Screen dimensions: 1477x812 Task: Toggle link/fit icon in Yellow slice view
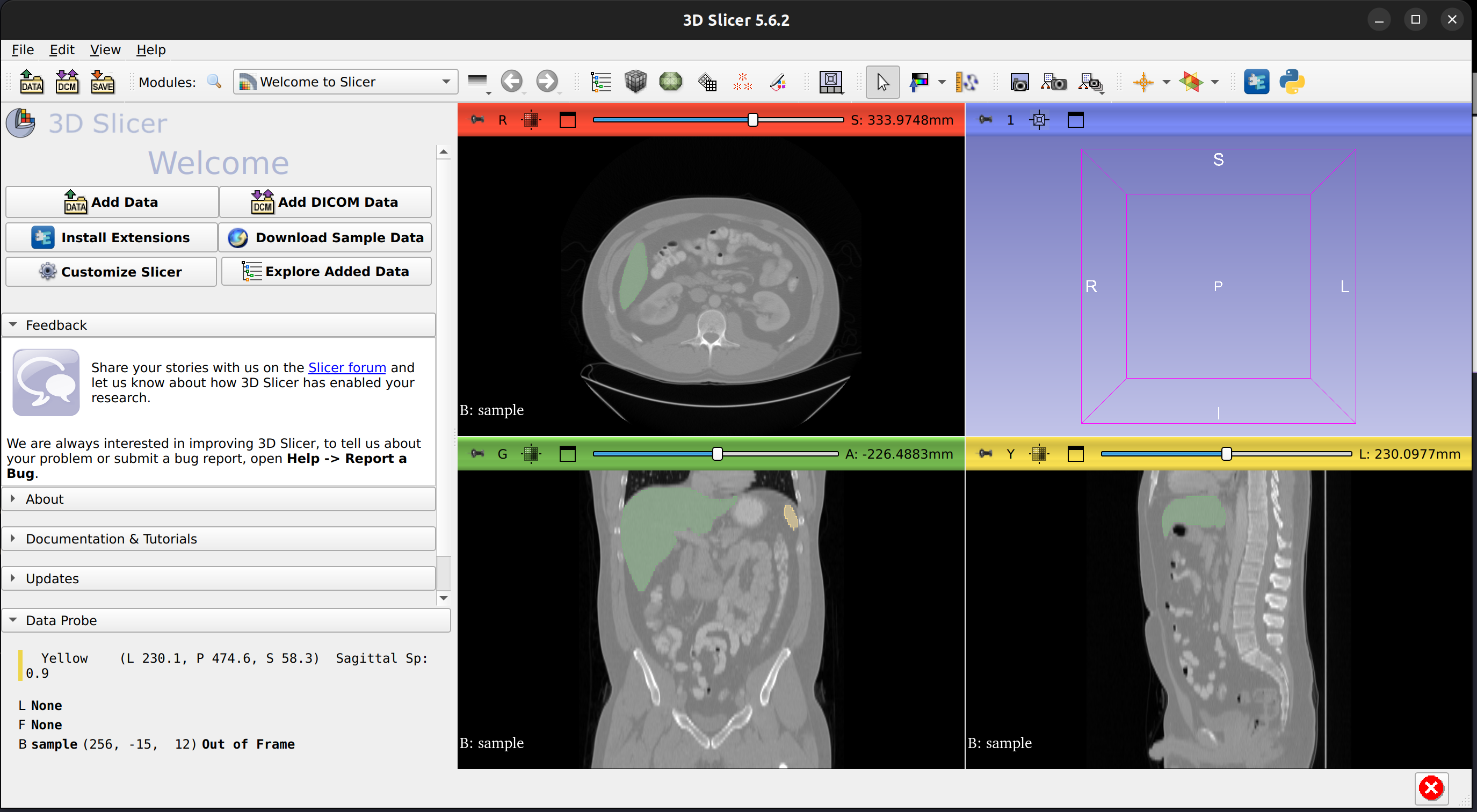1039,454
